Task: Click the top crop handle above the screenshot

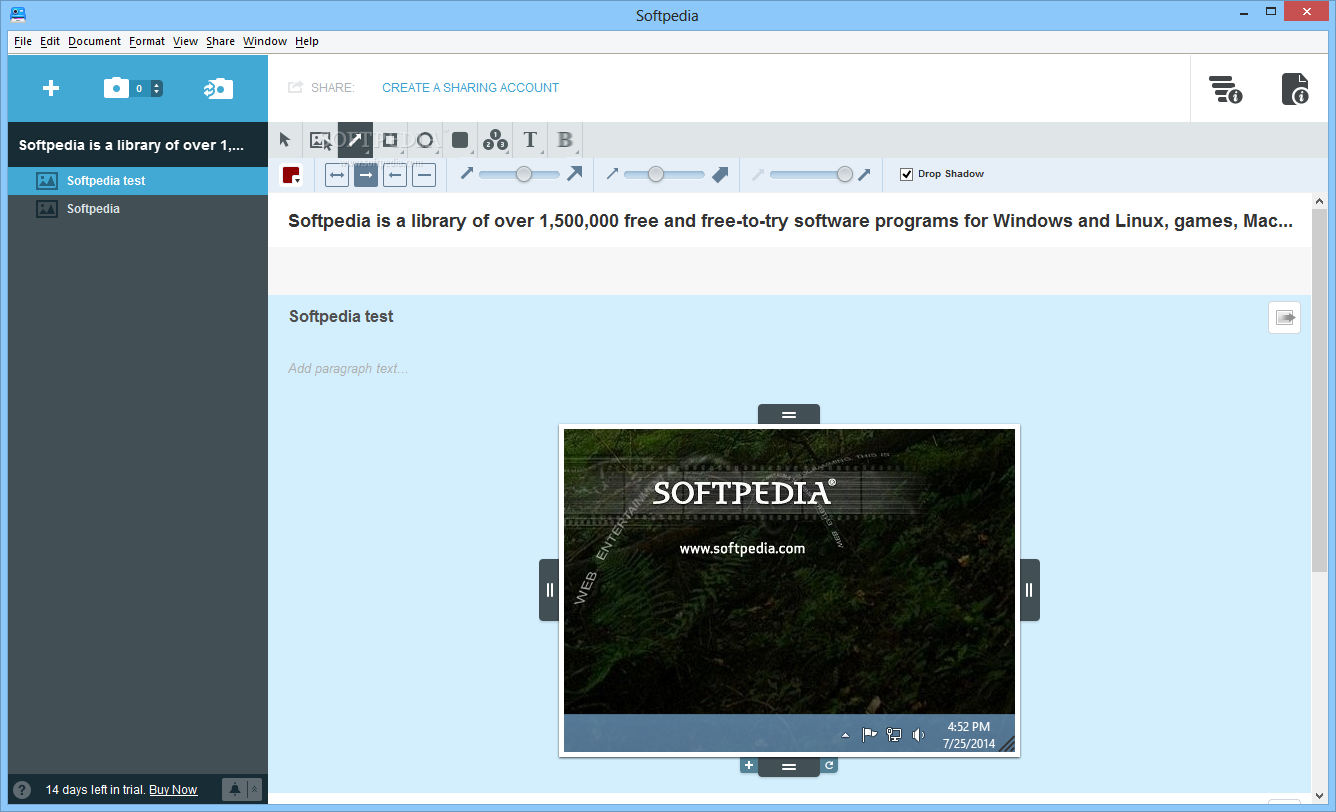Action: coord(789,414)
